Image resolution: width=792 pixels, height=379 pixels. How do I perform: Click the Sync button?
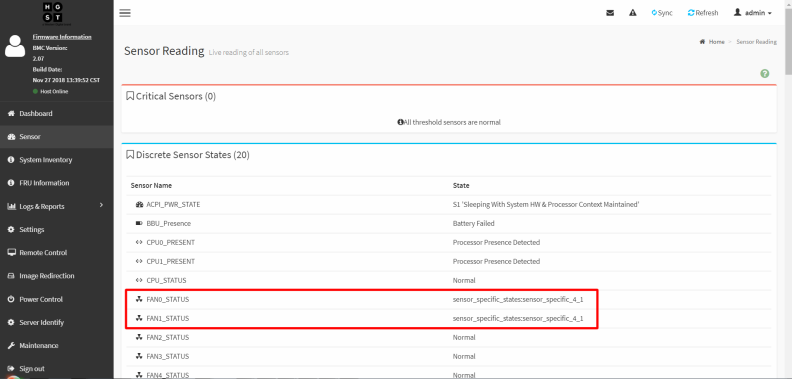click(x=662, y=13)
